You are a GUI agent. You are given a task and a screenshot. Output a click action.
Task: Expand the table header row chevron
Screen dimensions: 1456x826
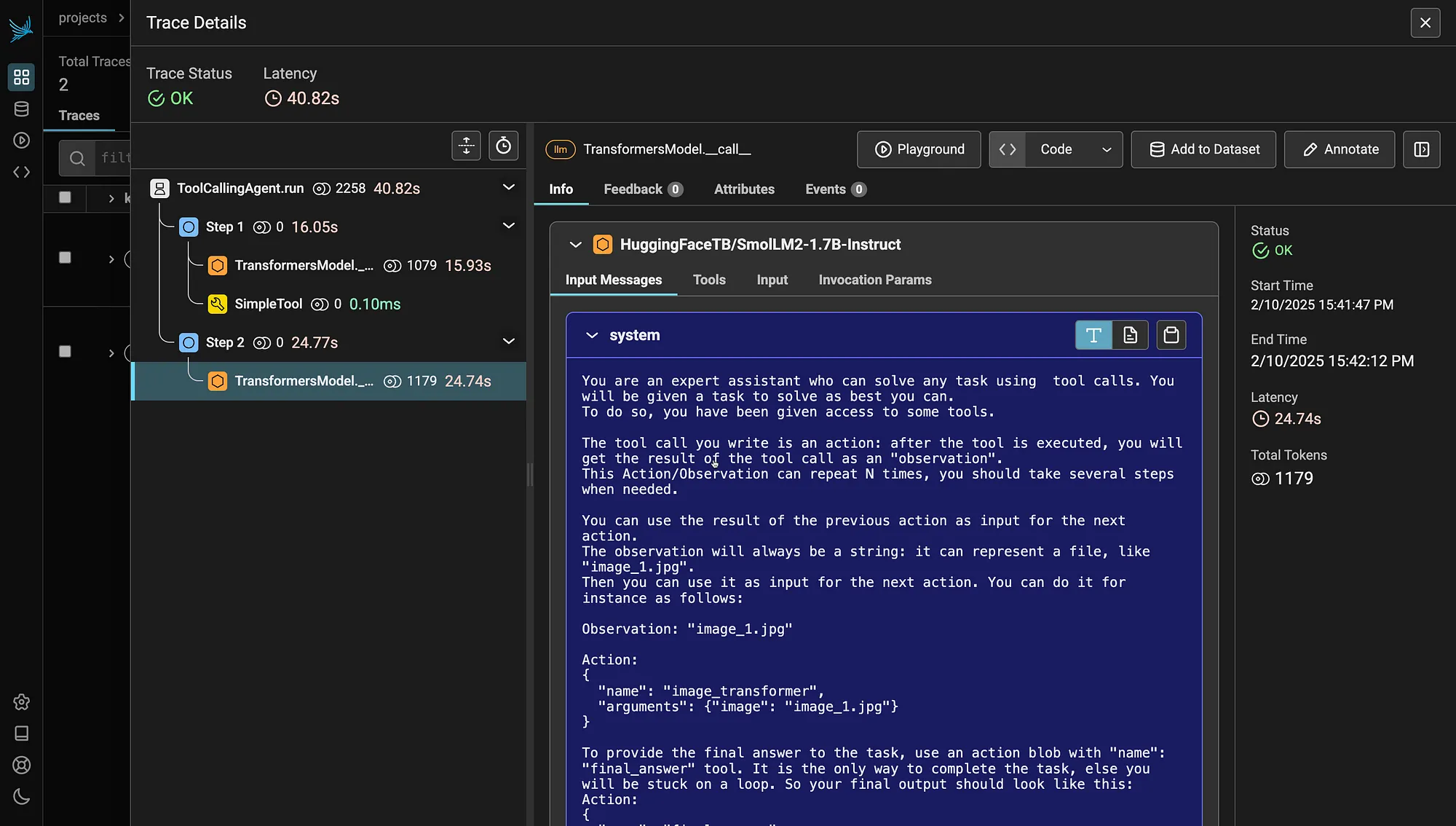coord(111,198)
